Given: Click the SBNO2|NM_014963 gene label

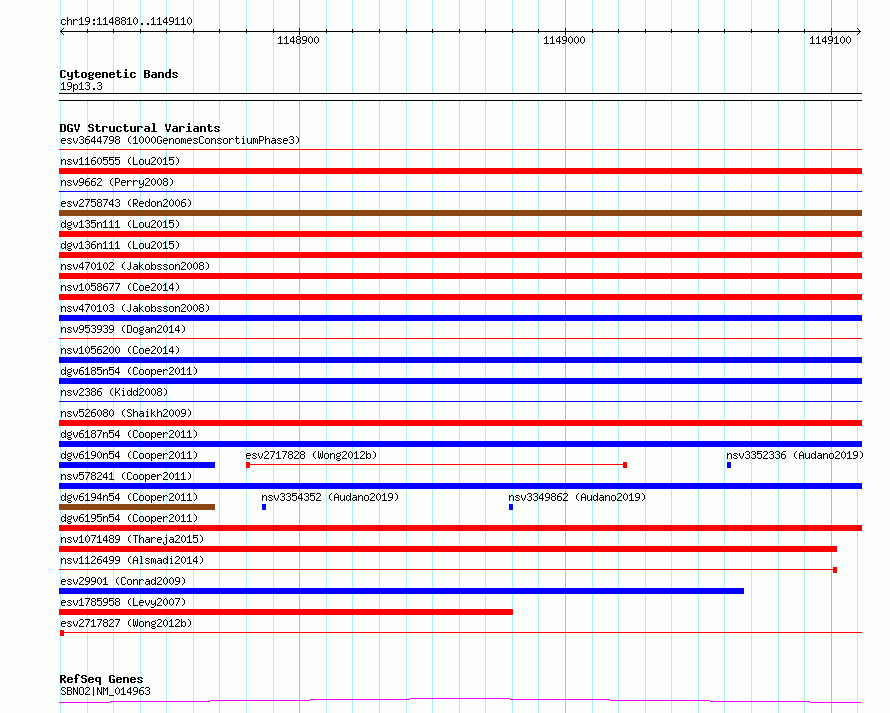Looking at the screenshot, I should (105, 691).
